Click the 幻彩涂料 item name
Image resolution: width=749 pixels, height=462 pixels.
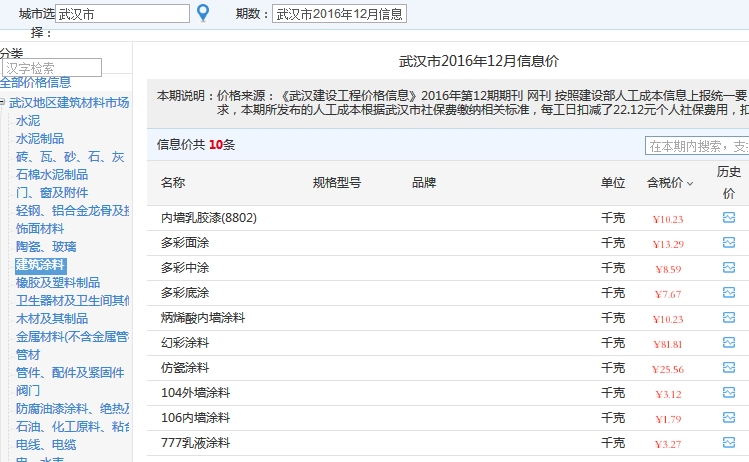point(185,343)
